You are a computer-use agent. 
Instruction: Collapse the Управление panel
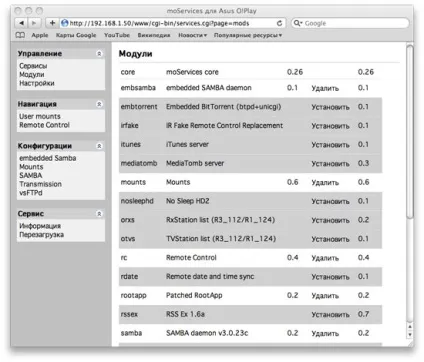pyautogui.click(x=99, y=54)
